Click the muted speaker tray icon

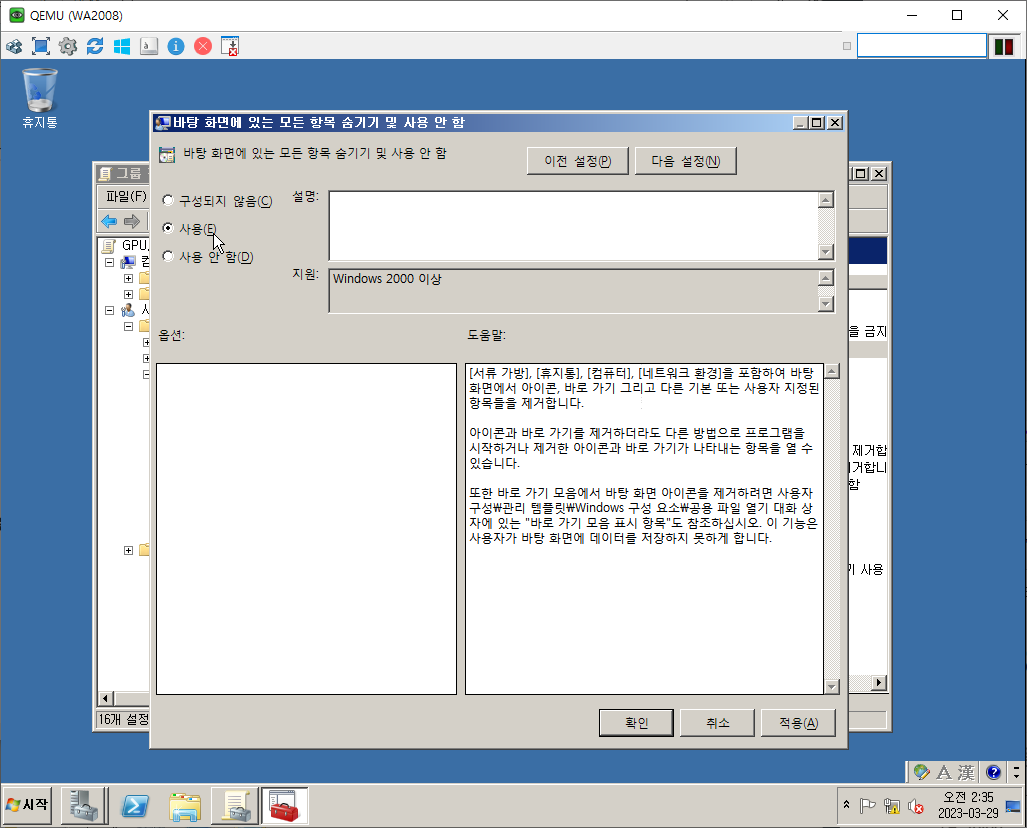[916, 806]
